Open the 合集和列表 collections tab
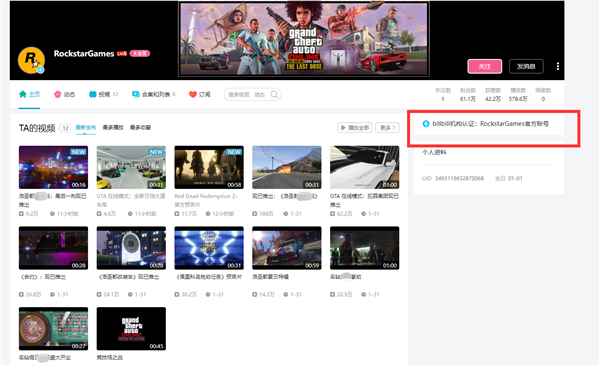Image resolution: width=600 pixels, height=366 pixels. (x=153, y=94)
